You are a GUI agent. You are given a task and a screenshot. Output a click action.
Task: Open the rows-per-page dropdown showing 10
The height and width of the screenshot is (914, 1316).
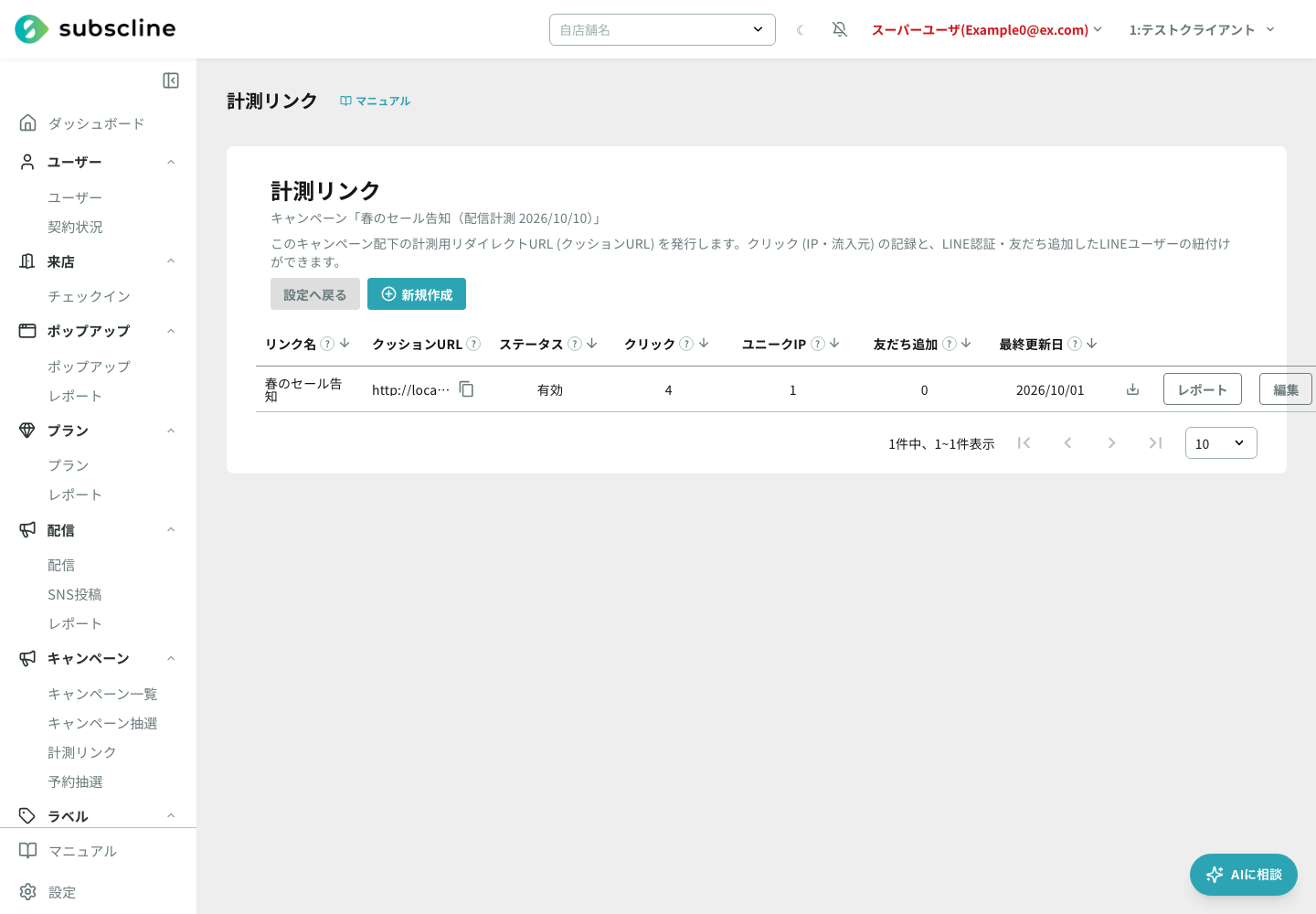[x=1221, y=443]
